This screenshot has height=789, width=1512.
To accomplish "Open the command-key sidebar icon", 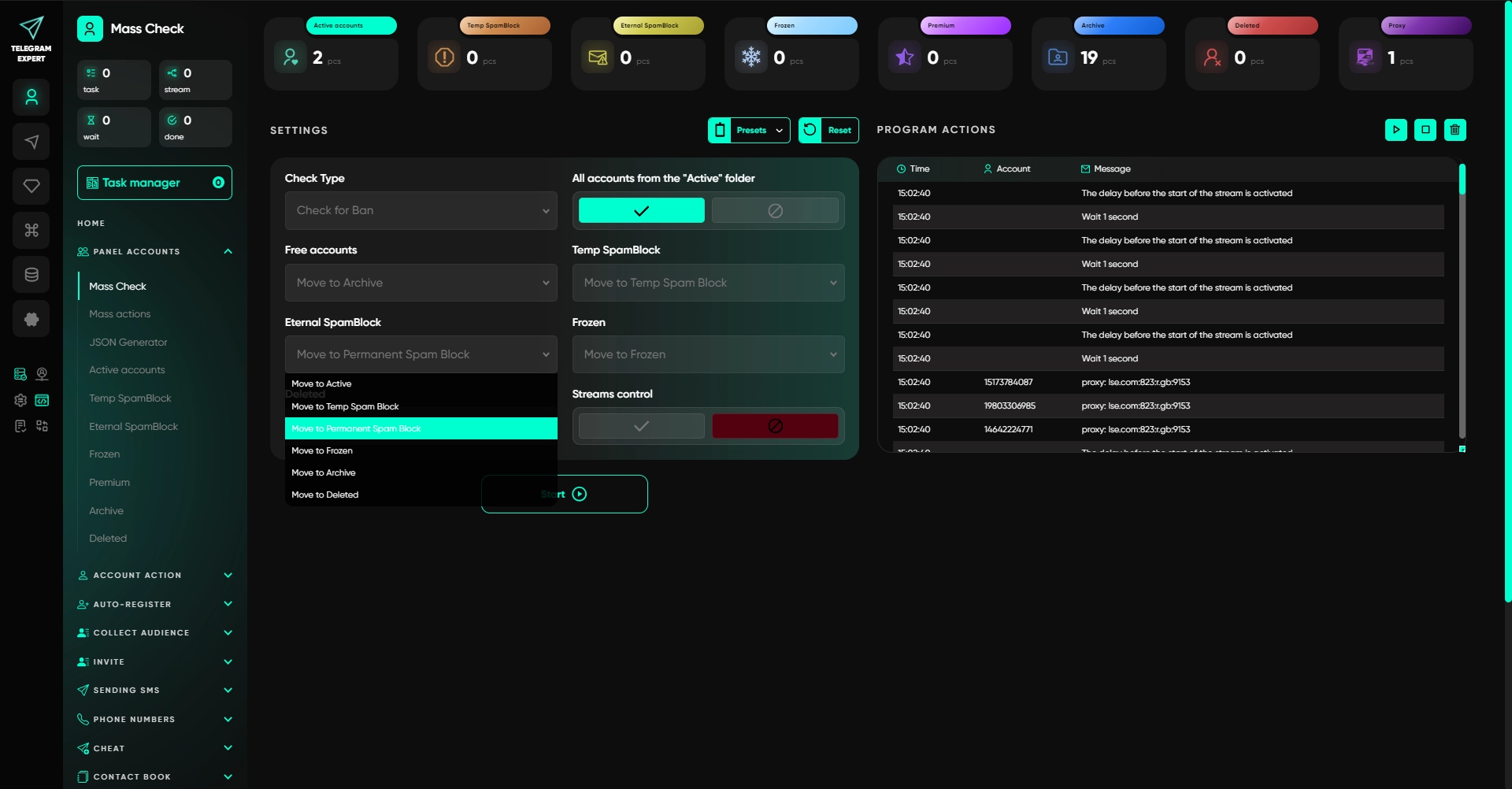I will click(x=31, y=230).
